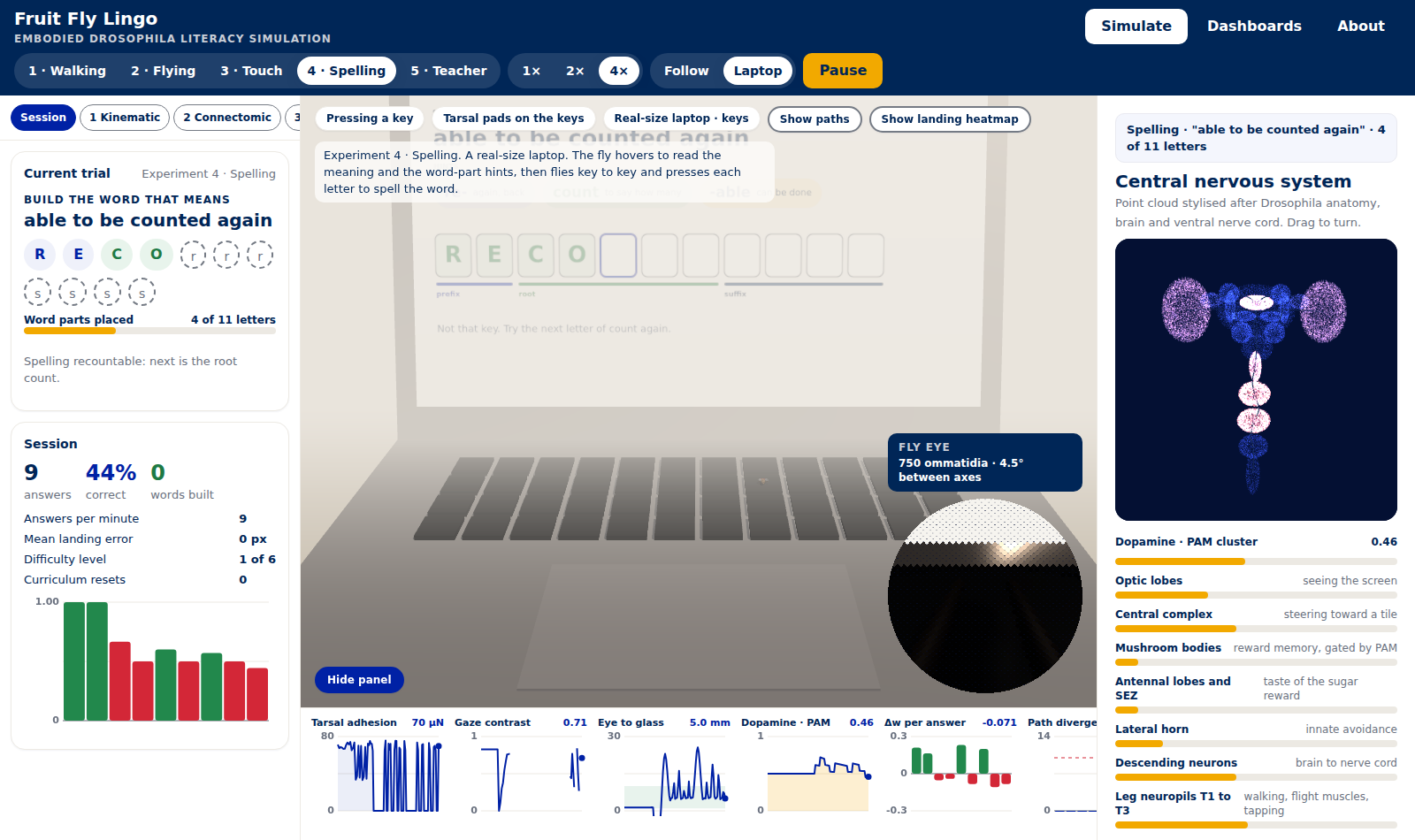
Task: Click the session answers bar chart
Action: 149,661
